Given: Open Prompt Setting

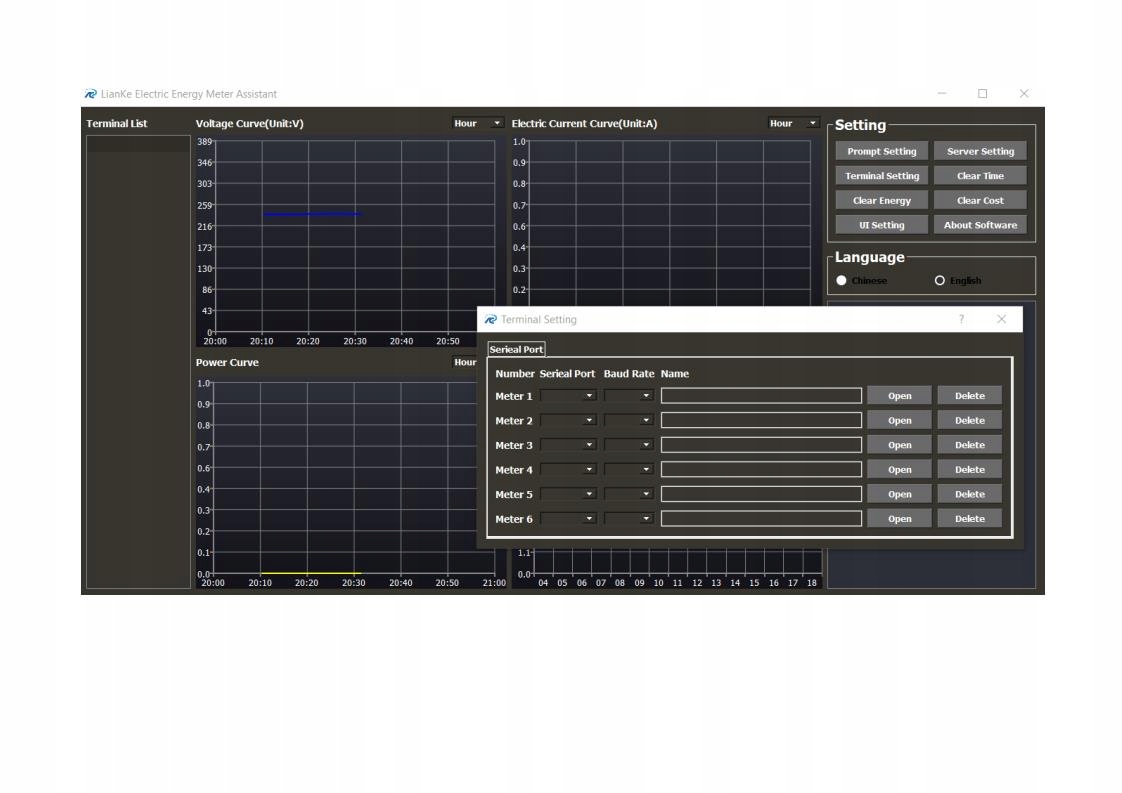Looking at the screenshot, I should [882, 151].
